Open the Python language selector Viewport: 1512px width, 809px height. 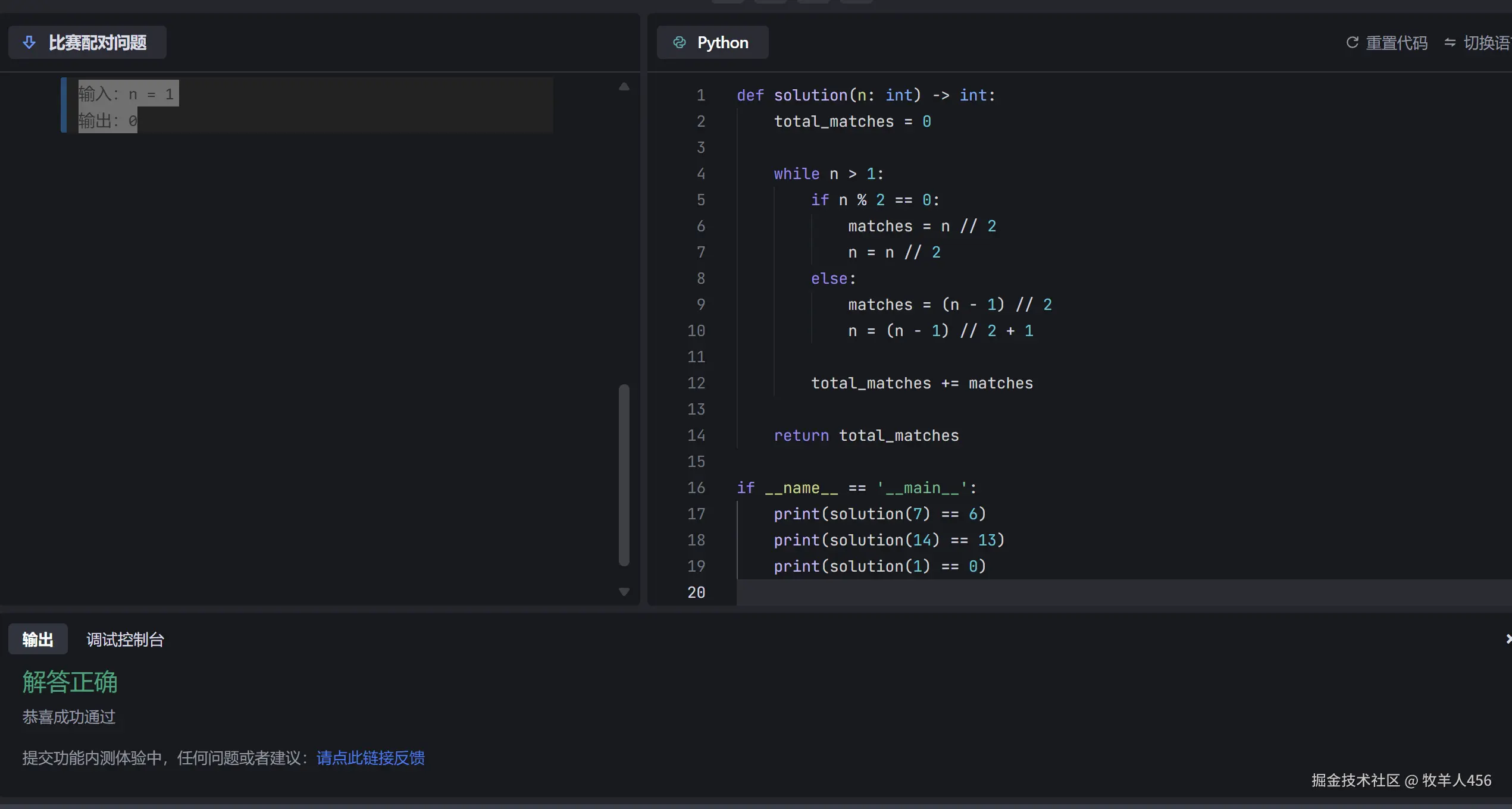(722, 42)
